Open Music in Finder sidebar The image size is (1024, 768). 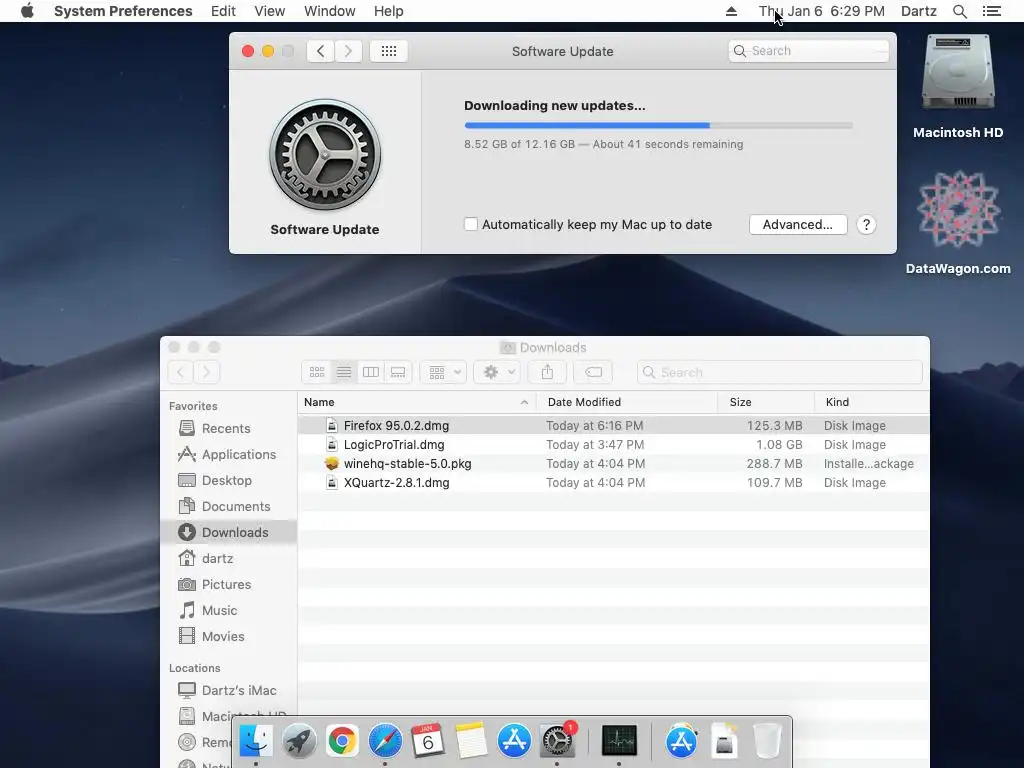(x=229, y=611)
